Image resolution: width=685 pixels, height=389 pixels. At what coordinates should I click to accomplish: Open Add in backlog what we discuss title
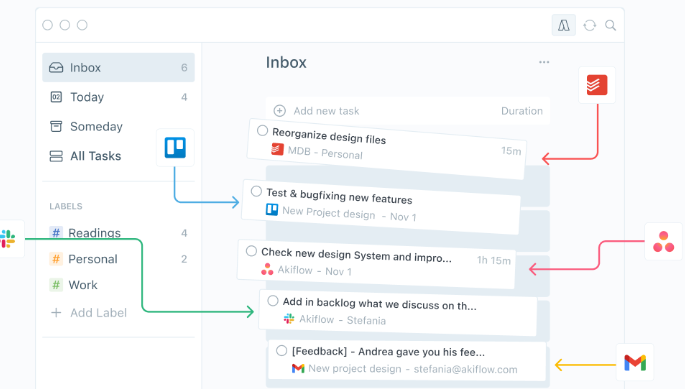point(380,303)
